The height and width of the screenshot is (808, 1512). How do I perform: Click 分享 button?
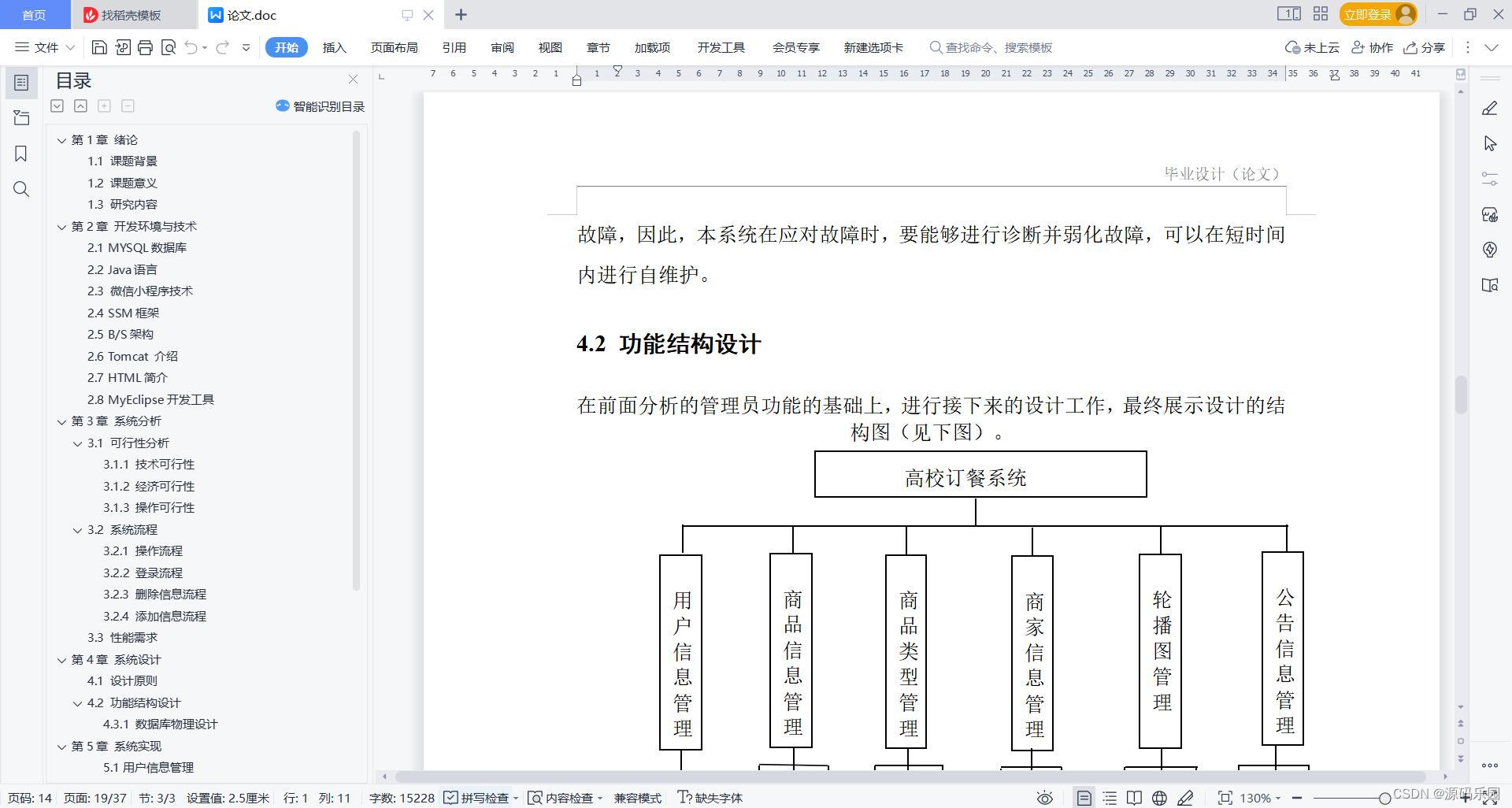(1425, 47)
